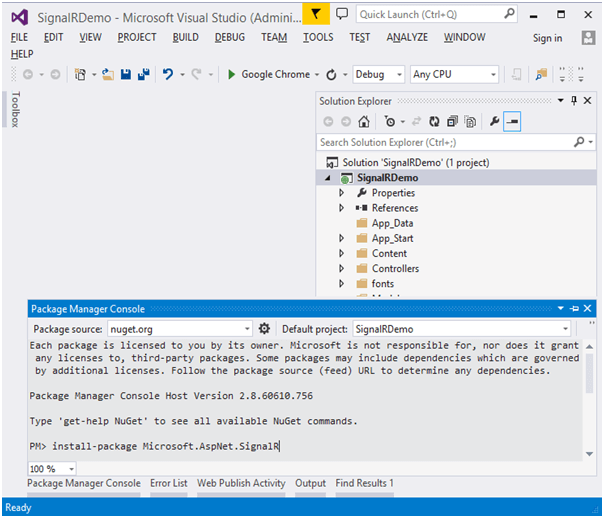
Task: Click the Search Solution Explorer field
Action: (x=445, y=142)
